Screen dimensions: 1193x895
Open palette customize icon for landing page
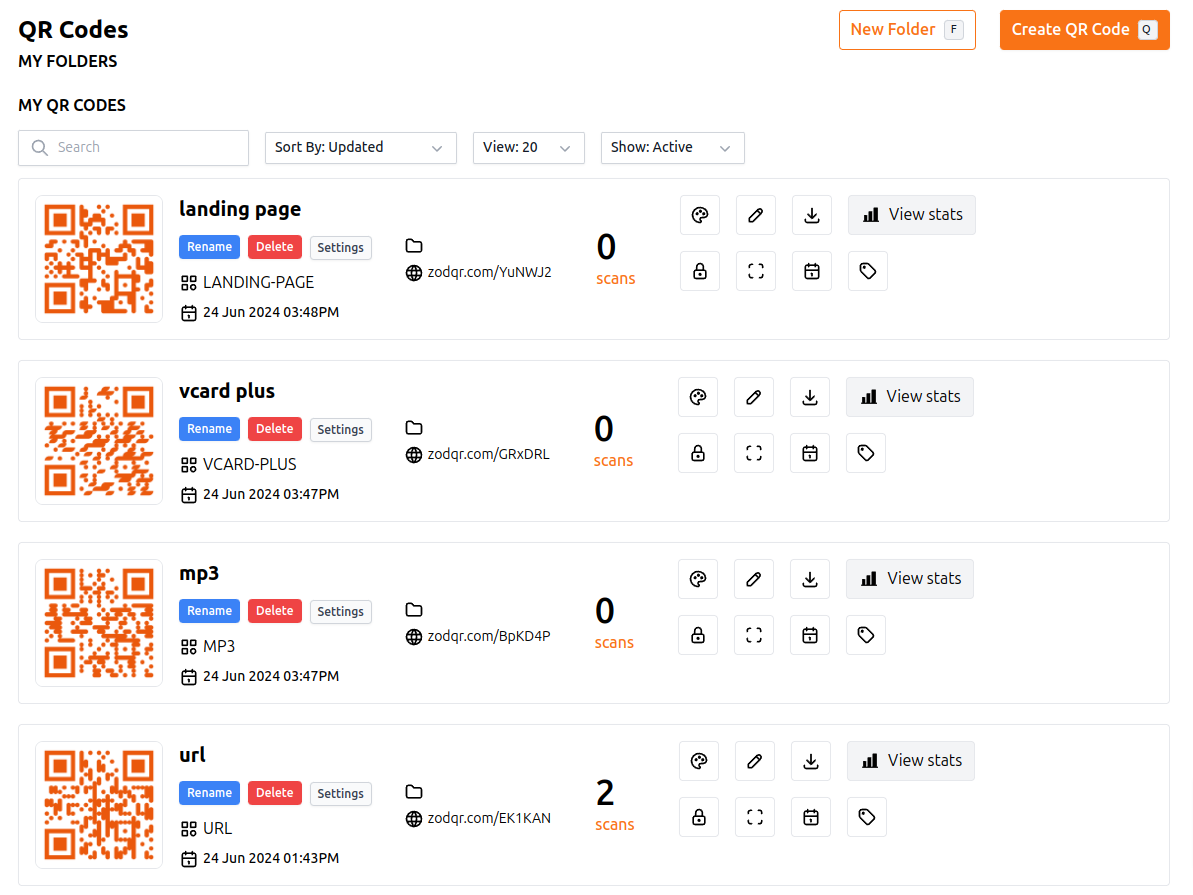(700, 215)
